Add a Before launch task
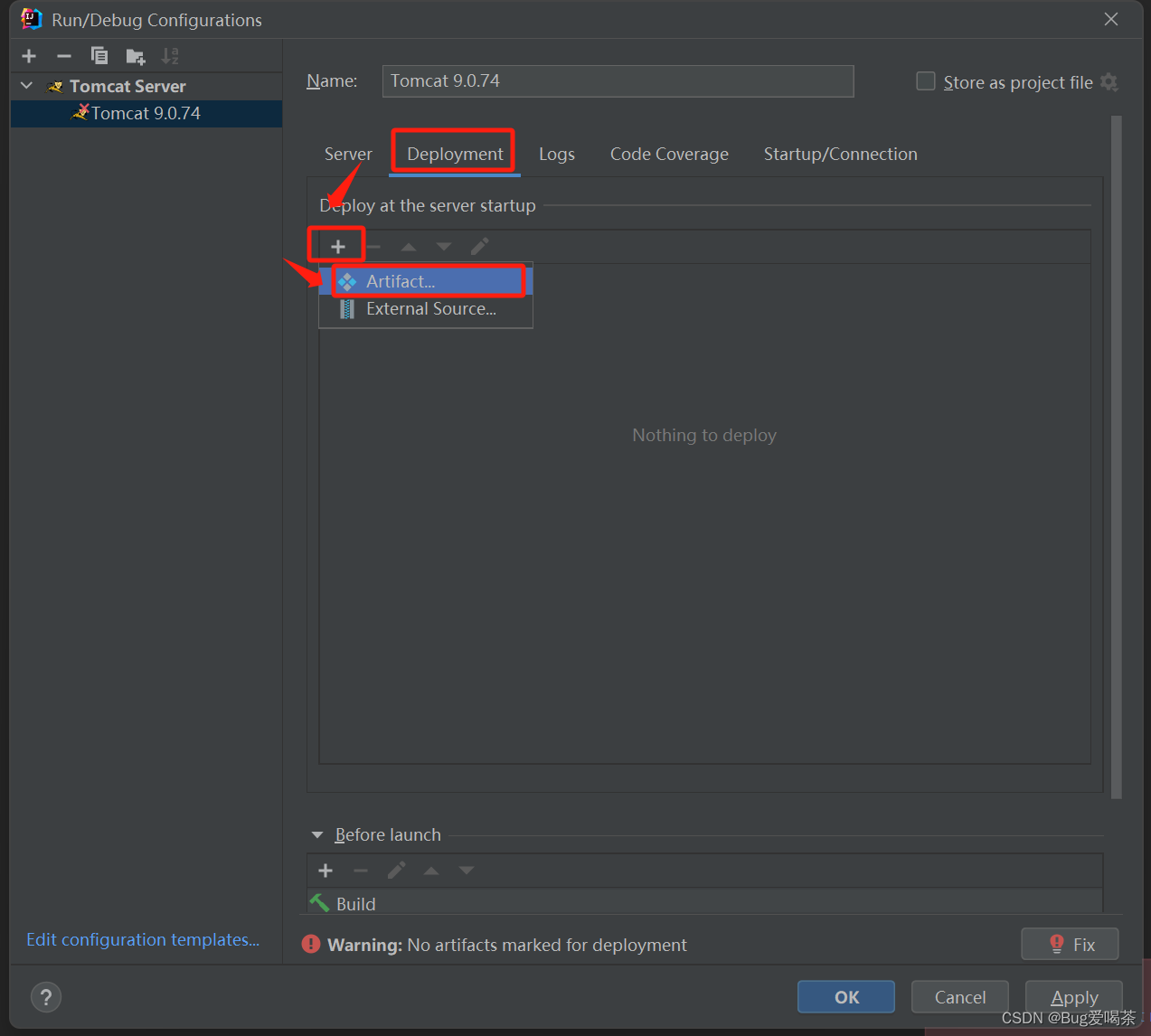 click(325, 871)
